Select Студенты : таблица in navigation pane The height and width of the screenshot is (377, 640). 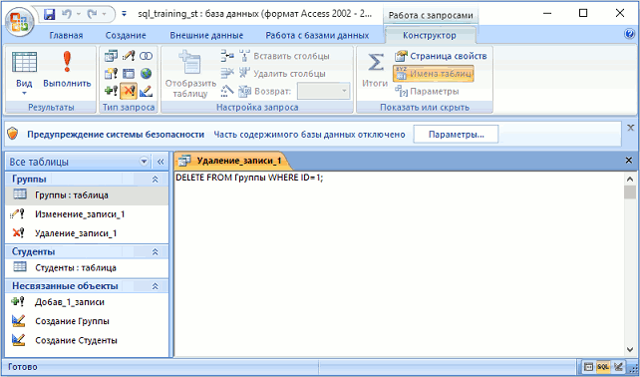87,268
